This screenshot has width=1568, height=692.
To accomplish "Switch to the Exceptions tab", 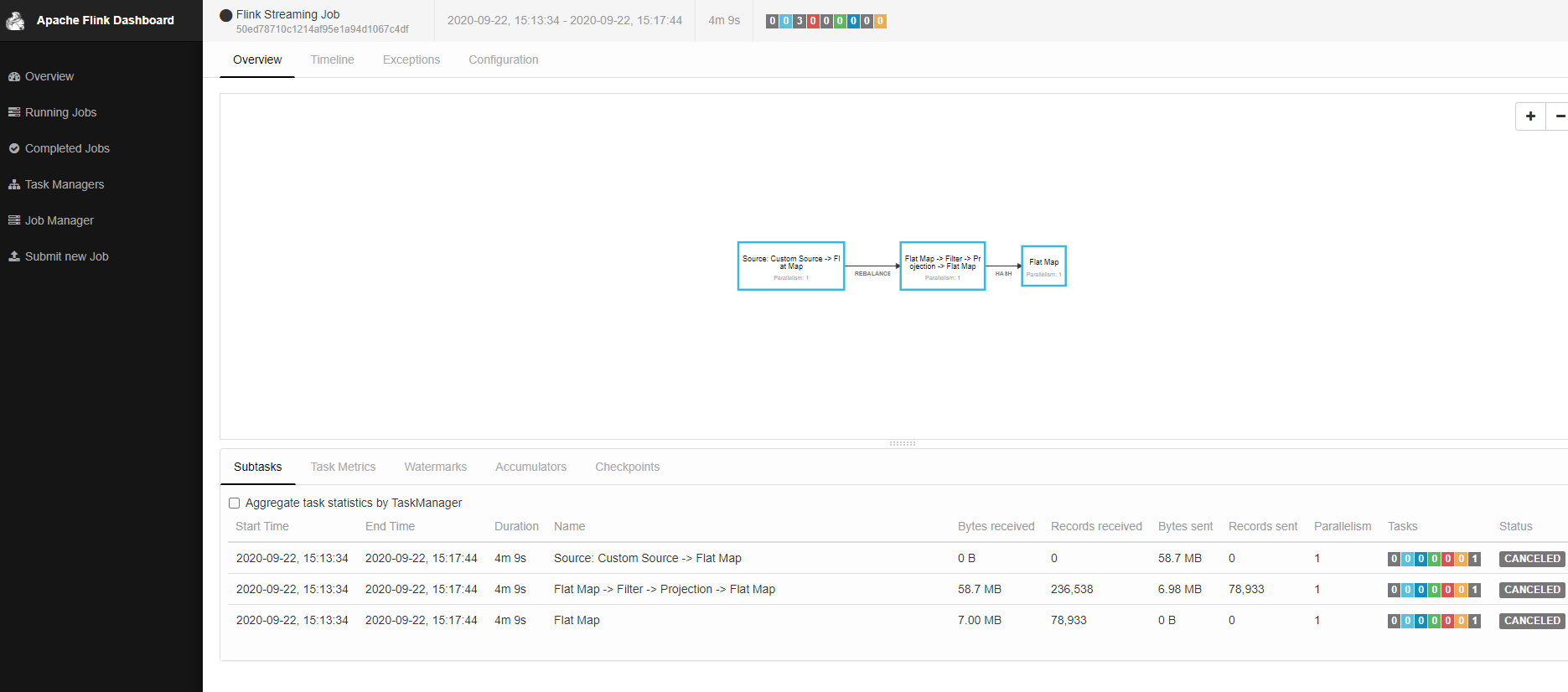I will [x=411, y=59].
